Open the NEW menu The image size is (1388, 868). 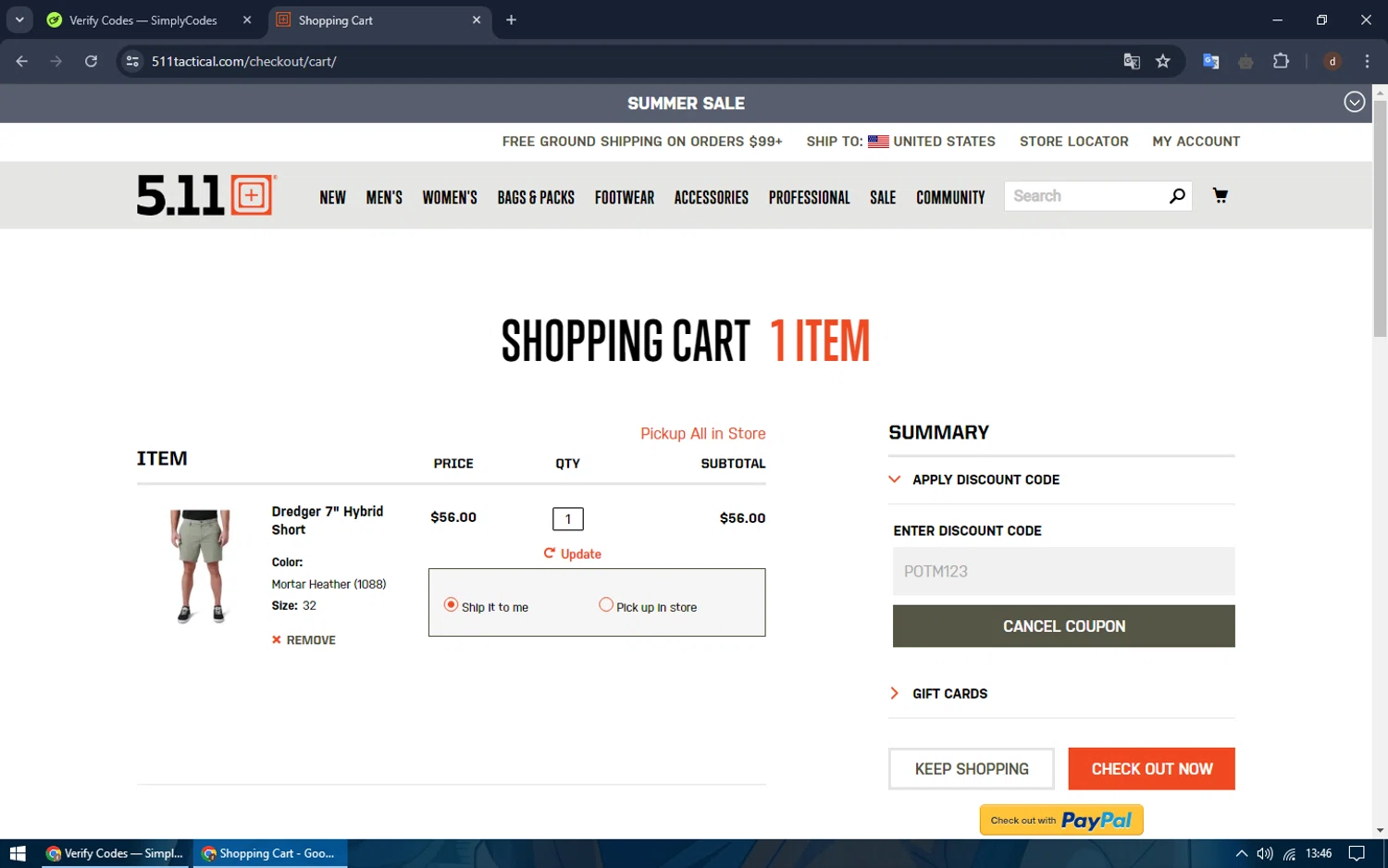point(332,197)
